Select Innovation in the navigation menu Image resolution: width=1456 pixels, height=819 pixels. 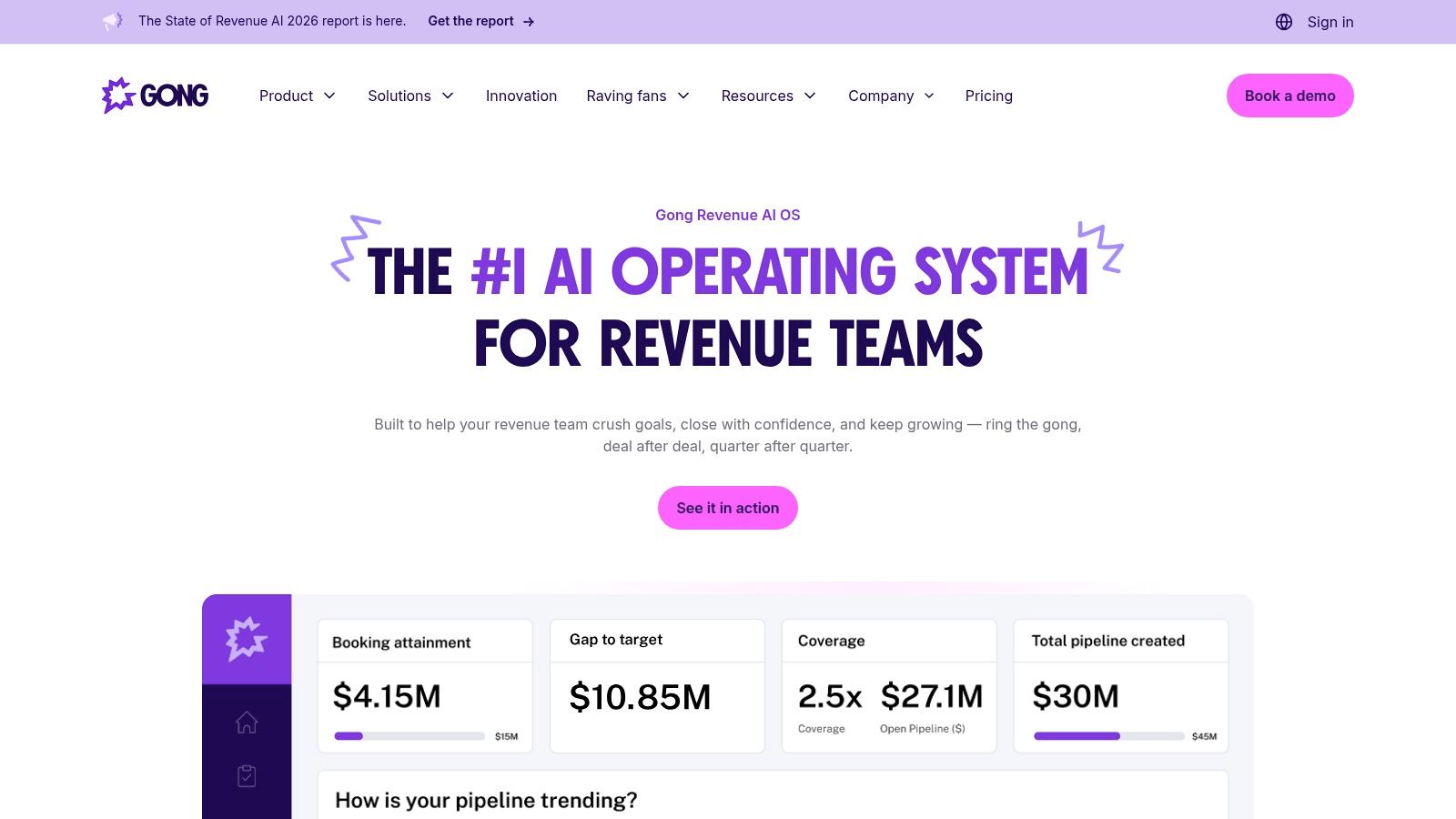[x=521, y=96]
